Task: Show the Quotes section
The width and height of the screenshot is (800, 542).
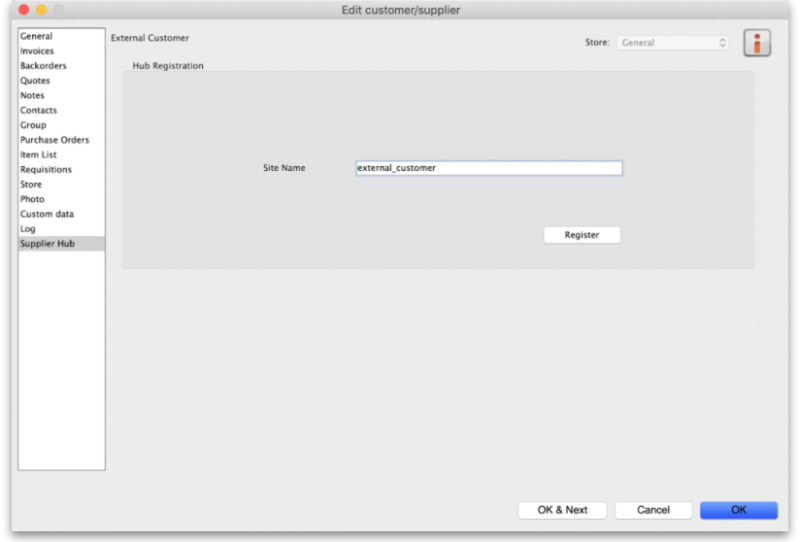Action: 35,81
